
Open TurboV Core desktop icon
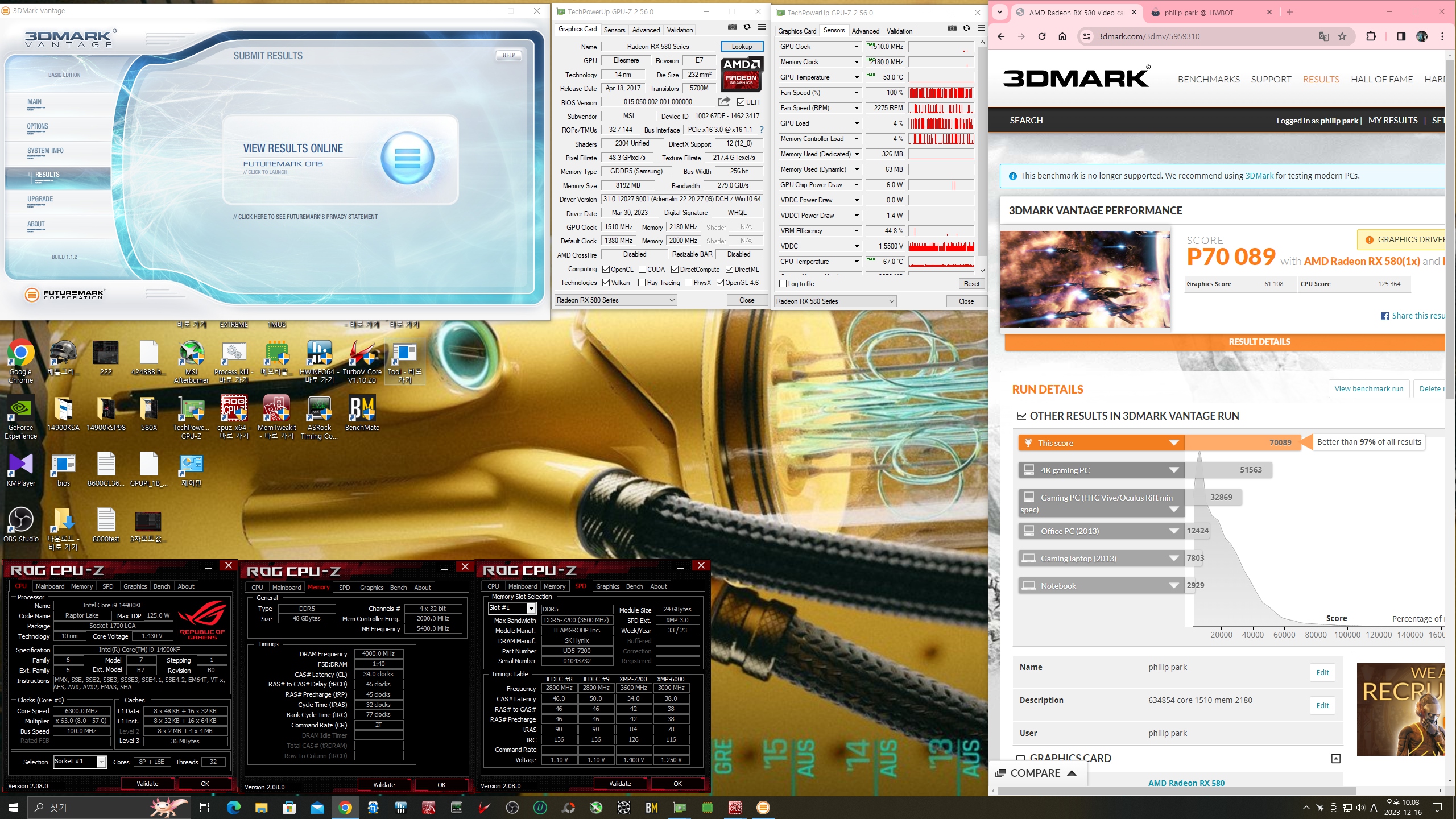click(x=362, y=361)
